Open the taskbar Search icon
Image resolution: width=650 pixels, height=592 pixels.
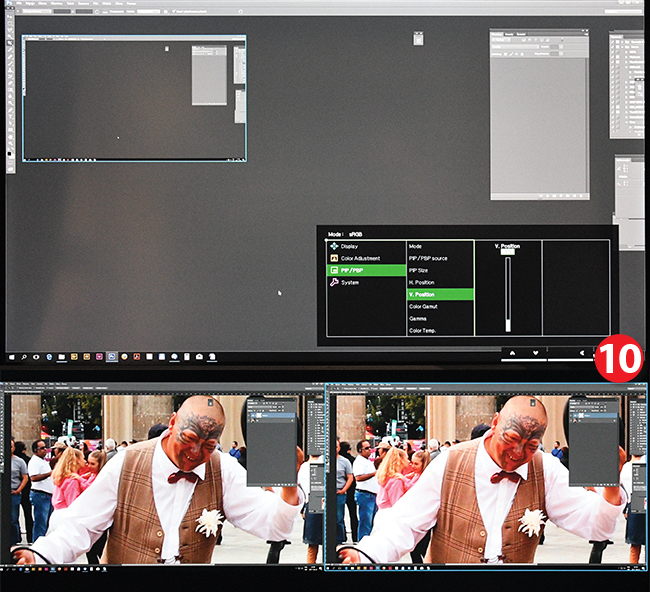pos(24,356)
